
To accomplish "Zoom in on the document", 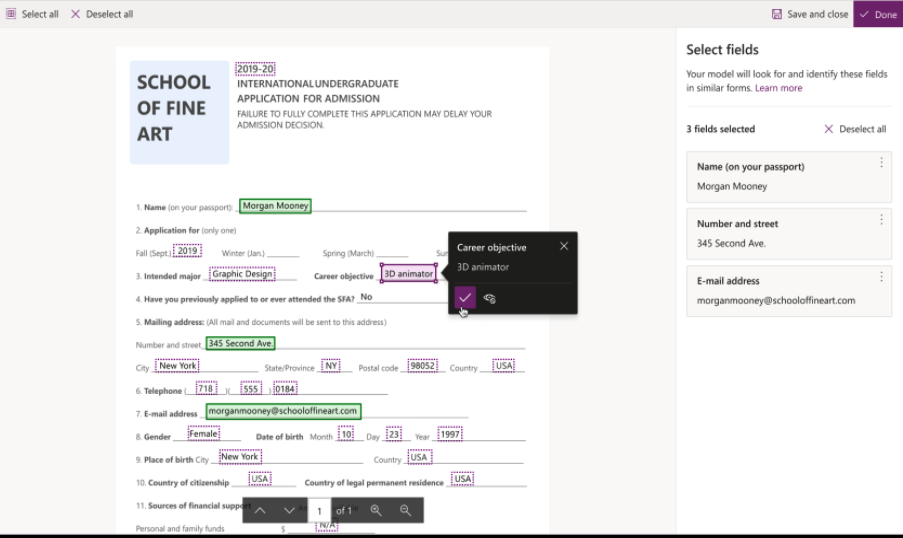I will tap(376, 510).
